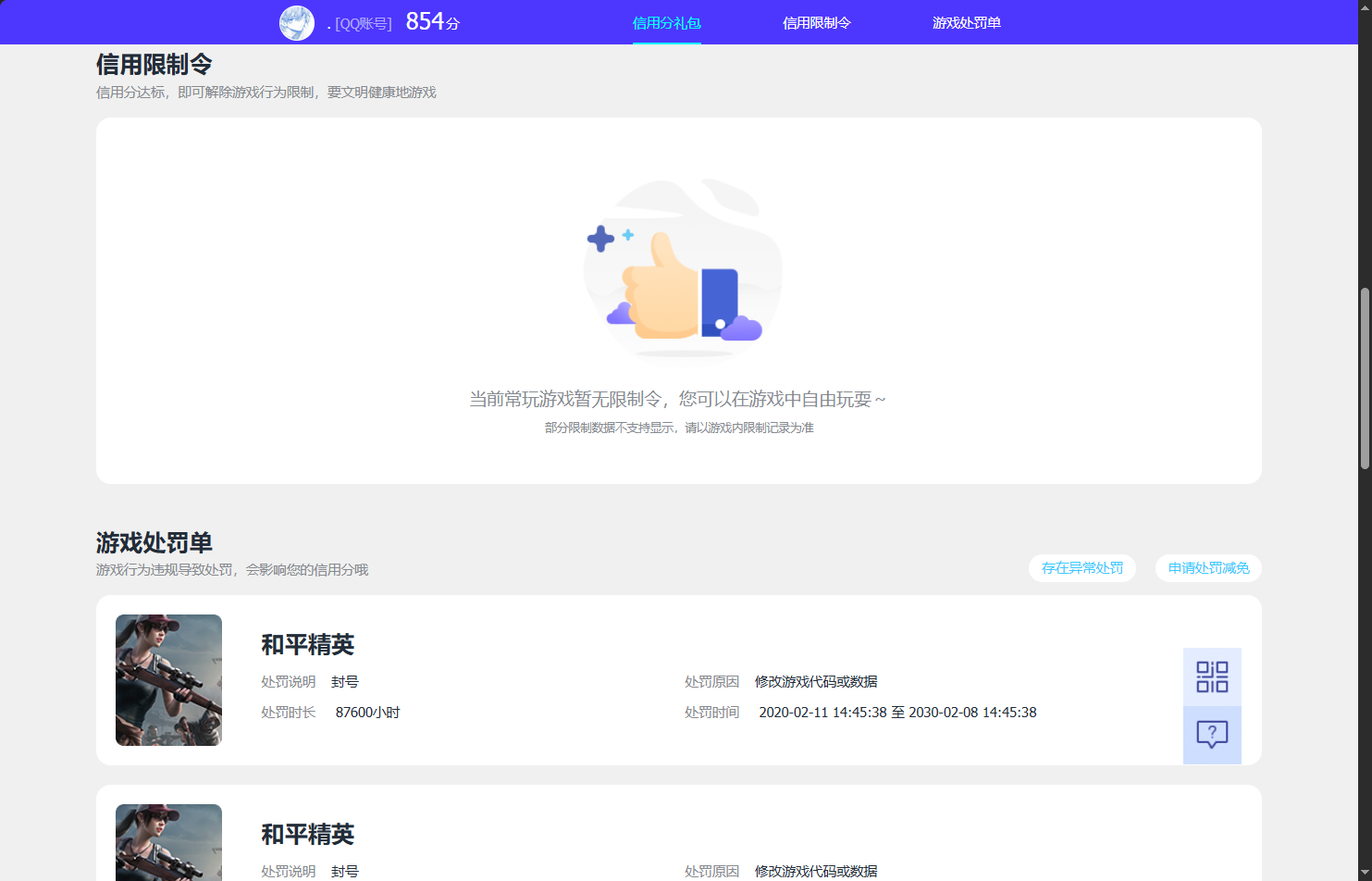Click the 游戏处罚单 section heading

coord(155,542)
